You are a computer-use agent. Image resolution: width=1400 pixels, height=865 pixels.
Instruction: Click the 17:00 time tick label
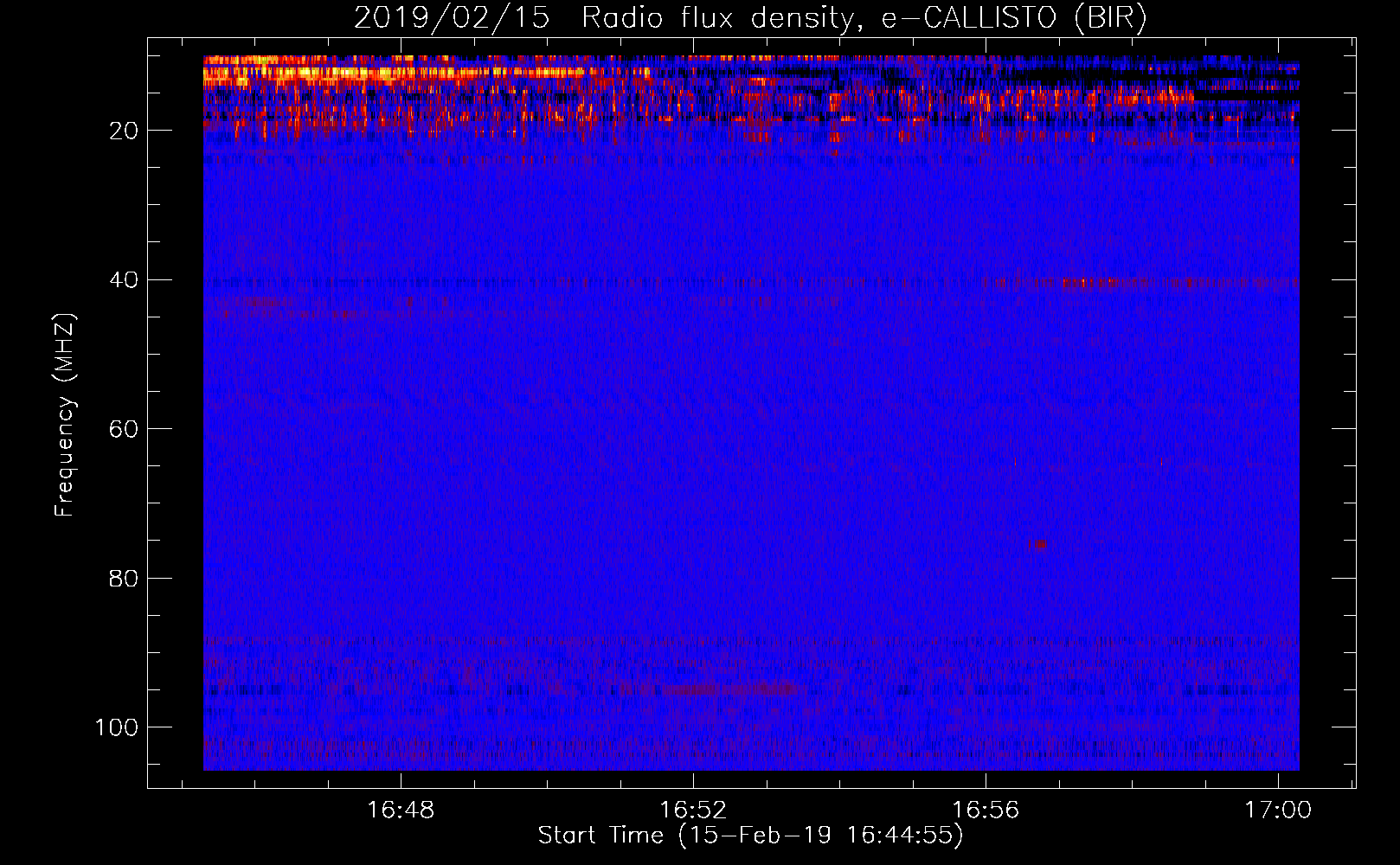pos(1278,811)
